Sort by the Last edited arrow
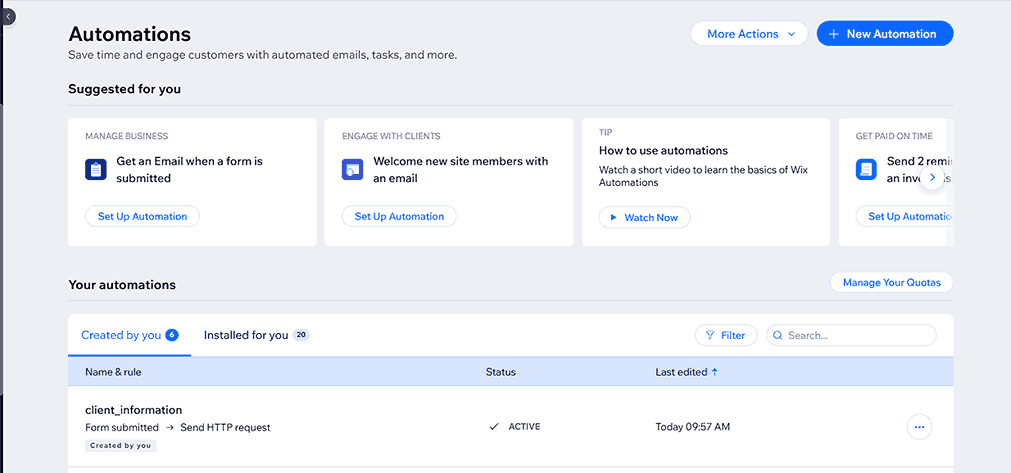Screen dimensions: 1011x473 [x=715, y=372]
